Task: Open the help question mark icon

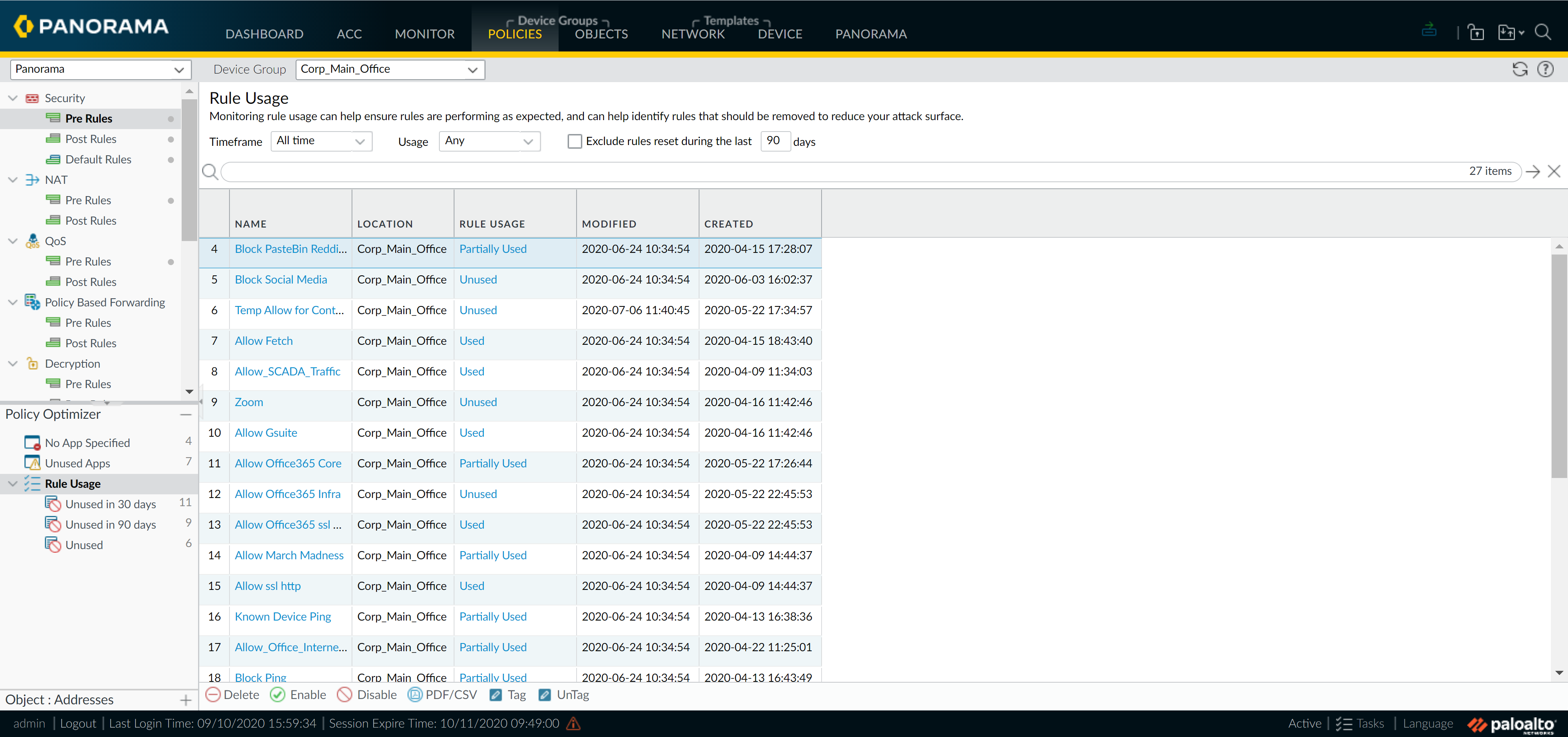Action: tap(1545, 69)
